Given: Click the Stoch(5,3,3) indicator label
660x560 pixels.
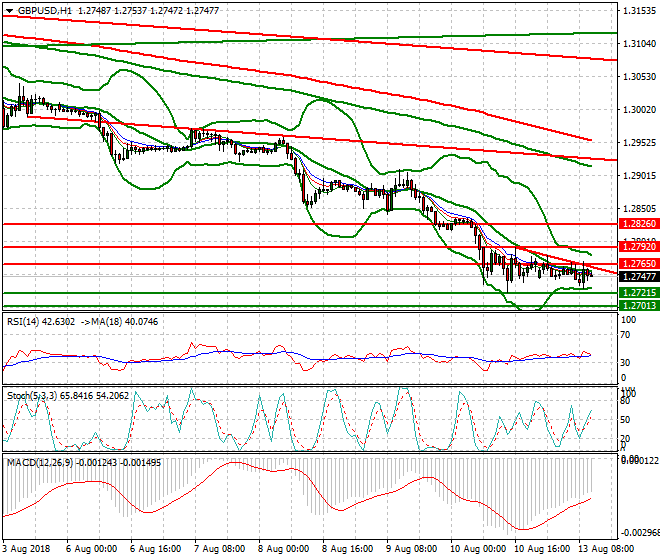Looking at the screenshot, I should coord(32,396).
